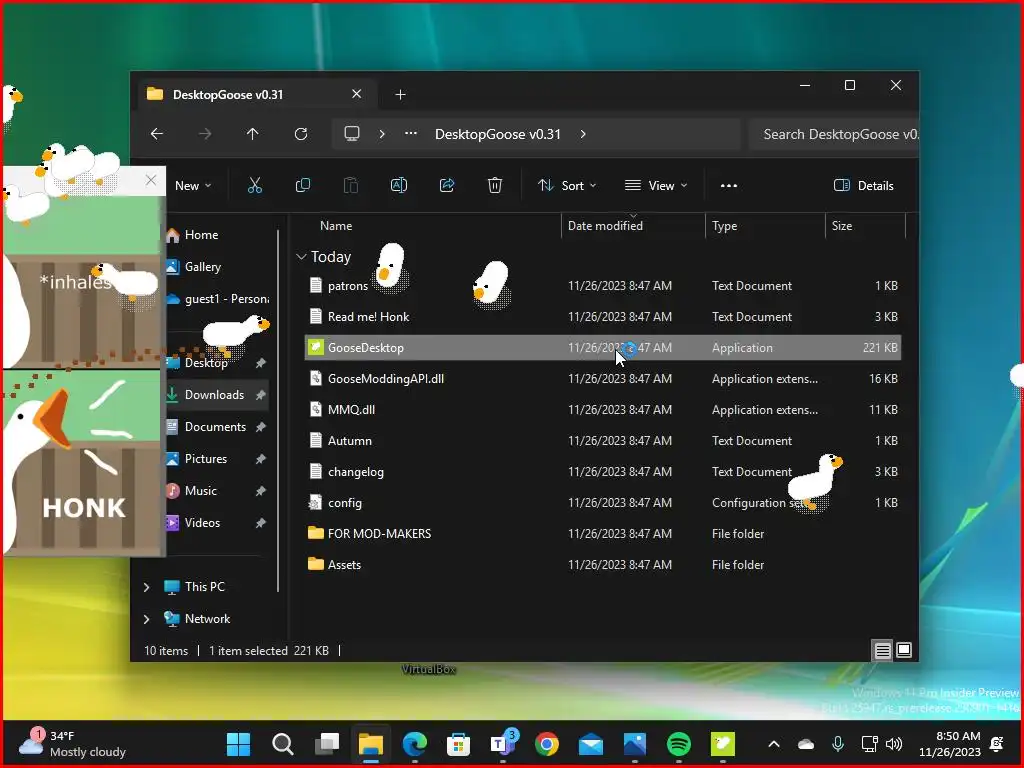The image size is (1024, 768).
Task: Click the Delete trash icon
Action: [495, 185]
